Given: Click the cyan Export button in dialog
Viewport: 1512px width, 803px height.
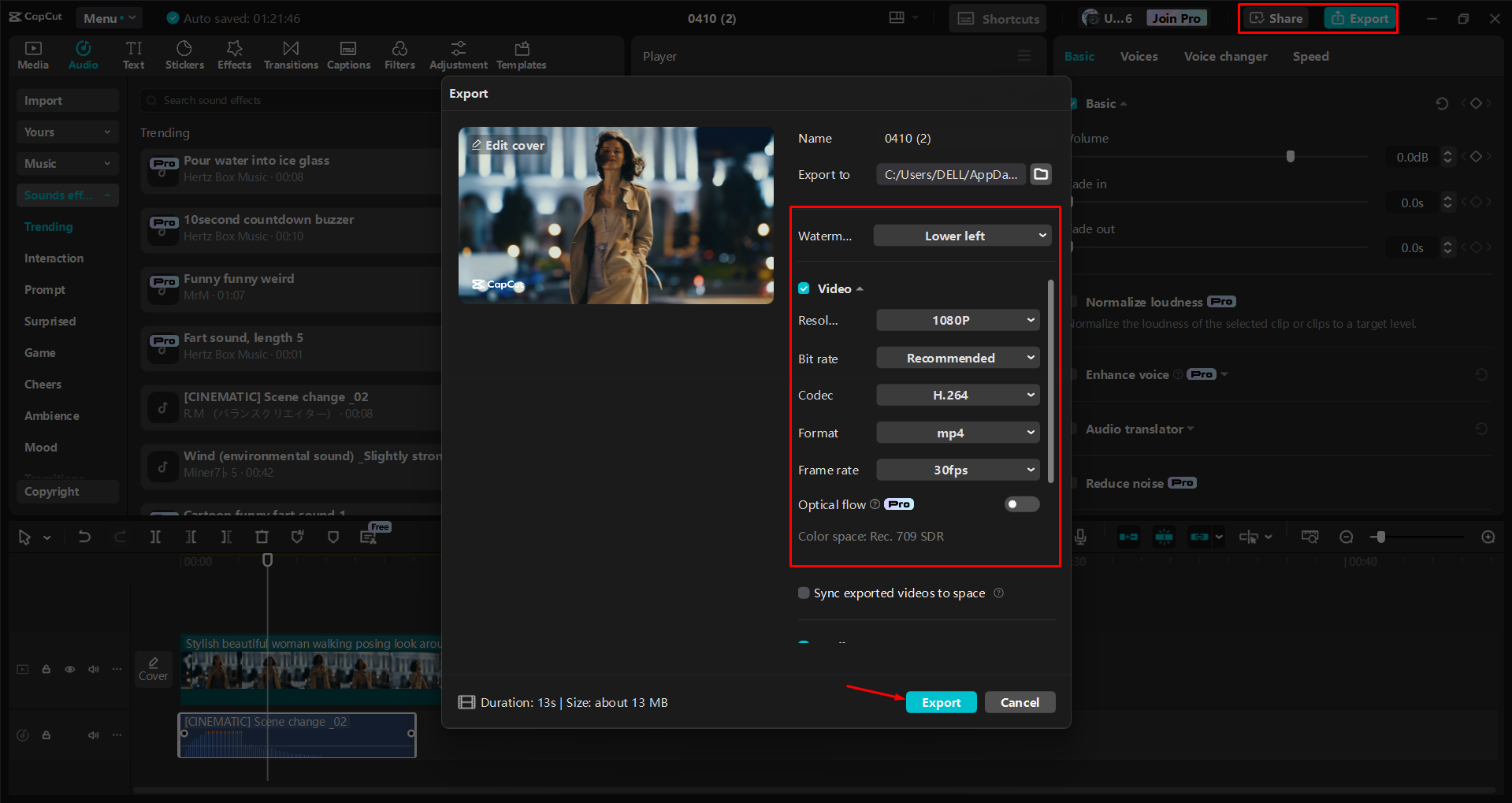Looking at the screenshot, I should [x=941, y=702].
